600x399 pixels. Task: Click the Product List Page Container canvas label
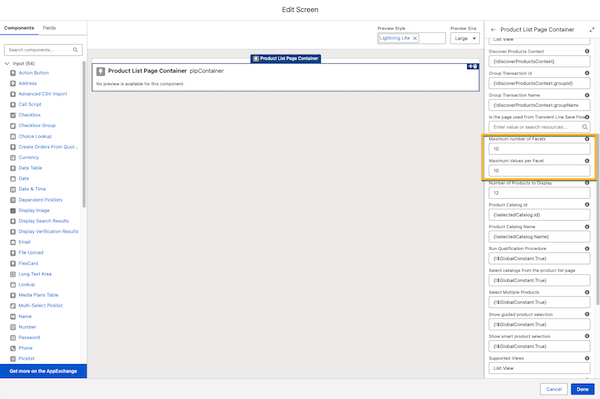click(285, 59)
